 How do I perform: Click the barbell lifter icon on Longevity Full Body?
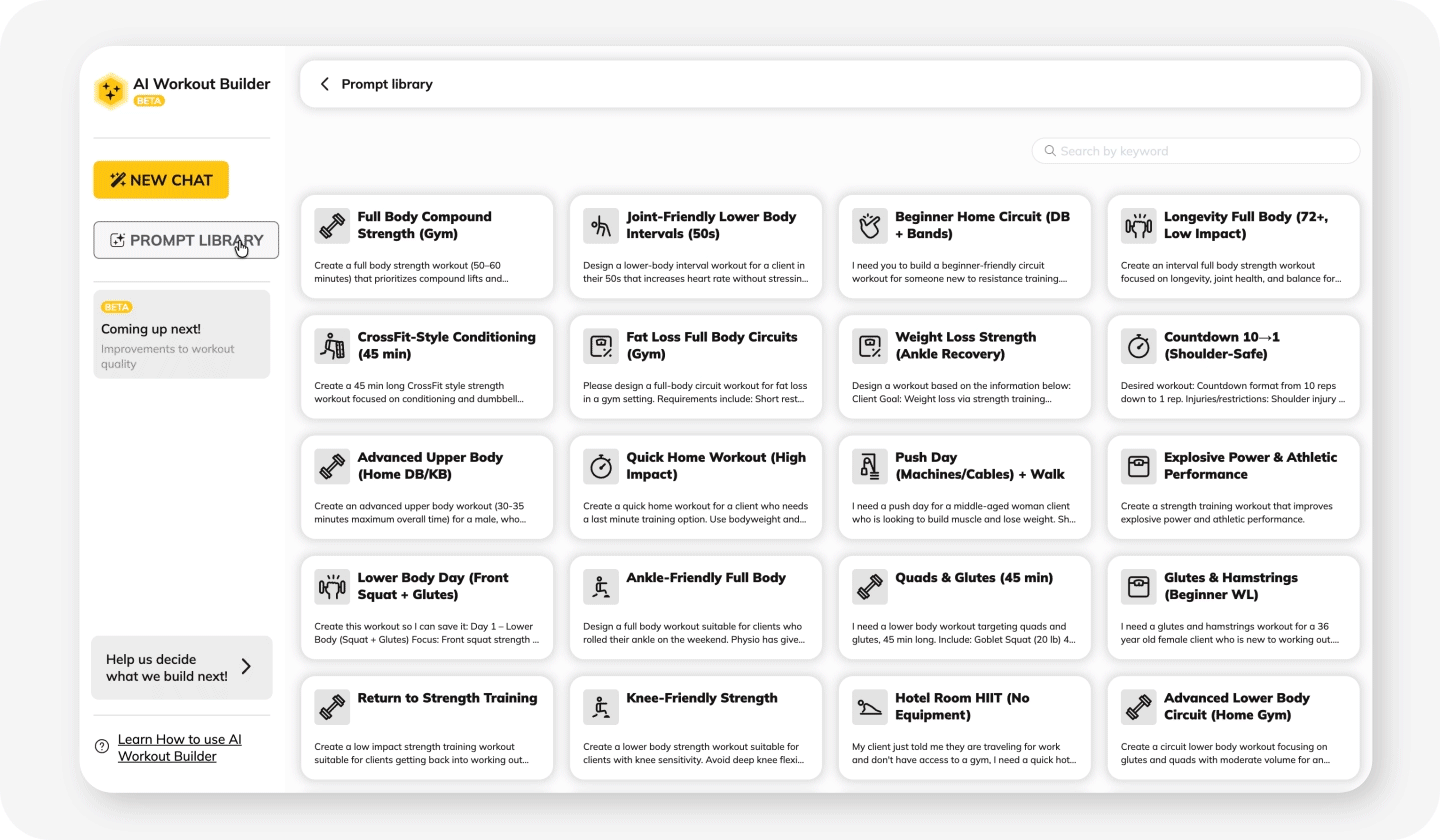tap(1138, 226)
